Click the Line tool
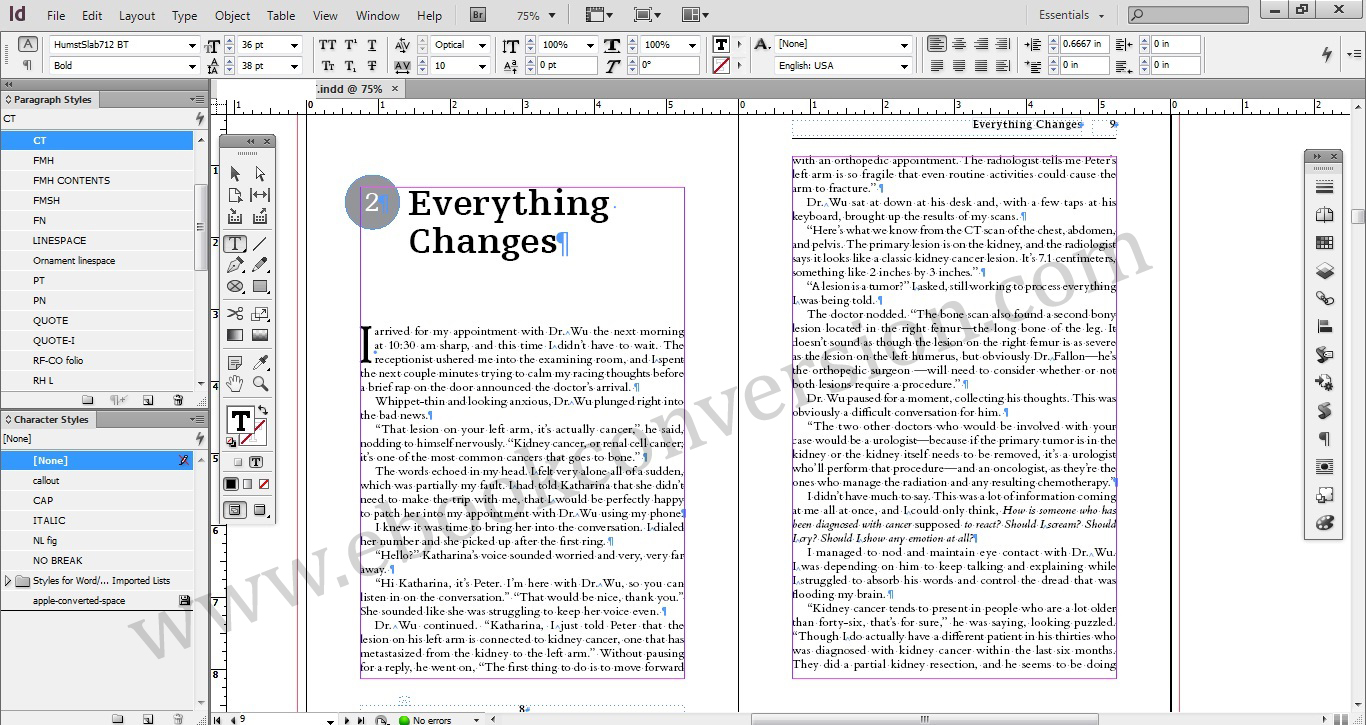The width and height of the screenshot is (1366, 725). (260, 244)
